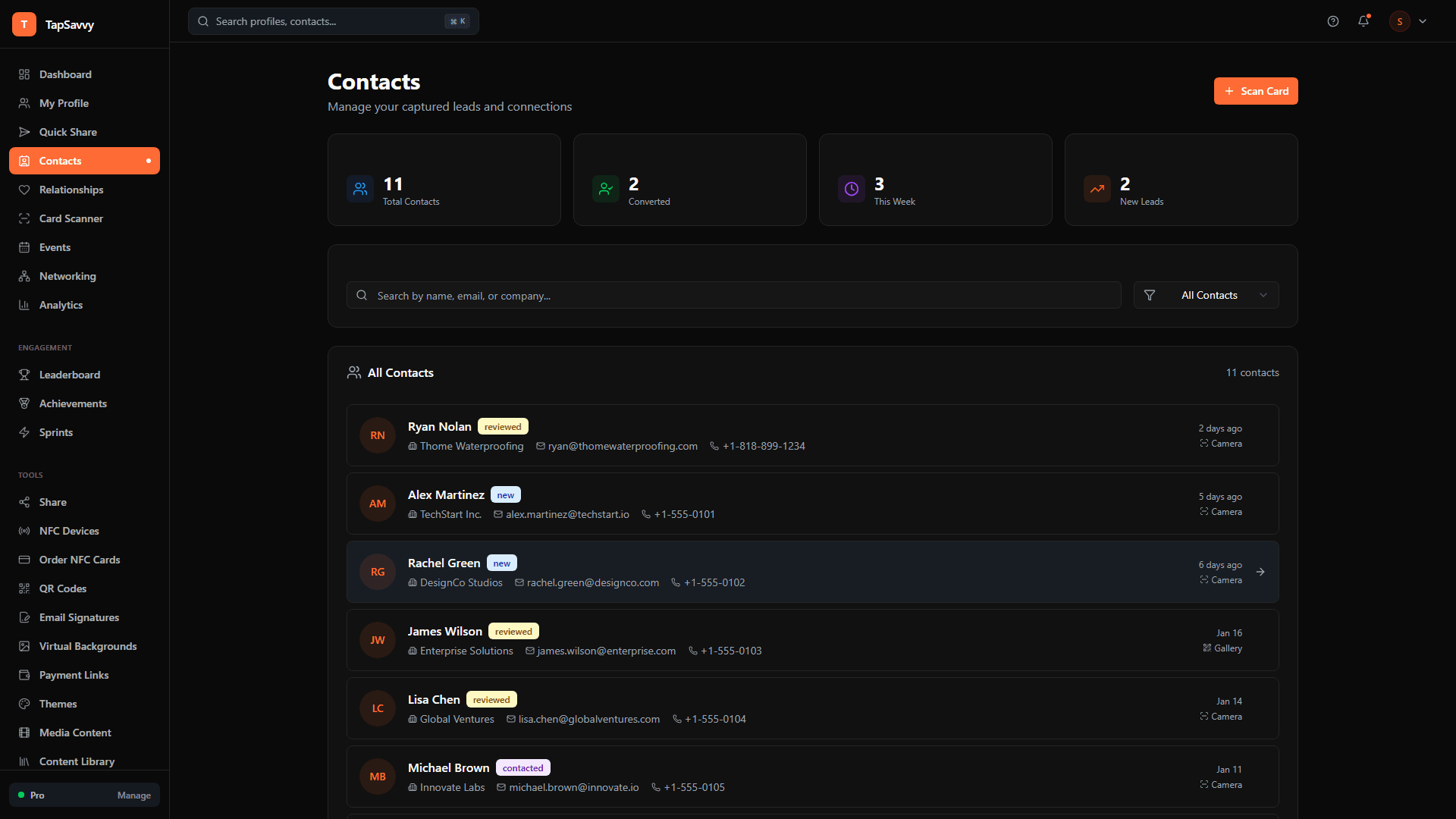1456x819 pixels.
Task: Open the All Contacts filter dropdown
Action: click(1210, 295)
